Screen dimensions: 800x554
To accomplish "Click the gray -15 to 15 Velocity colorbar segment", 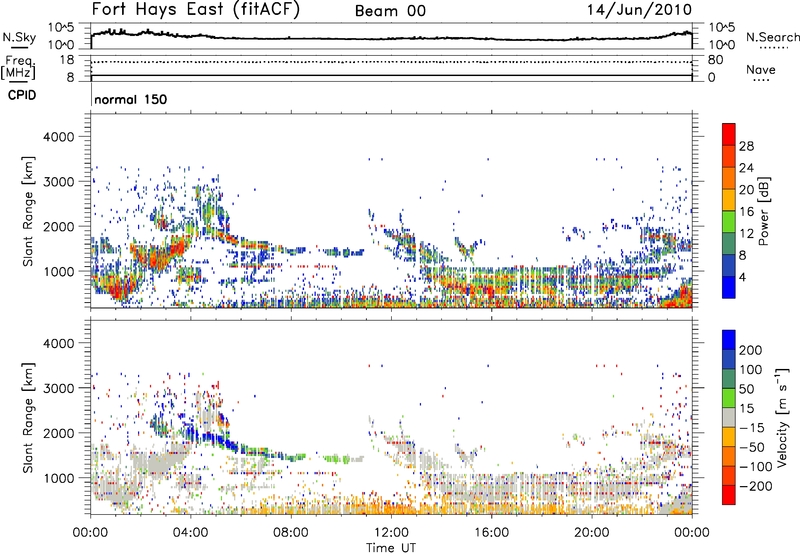I will [729, 418].
